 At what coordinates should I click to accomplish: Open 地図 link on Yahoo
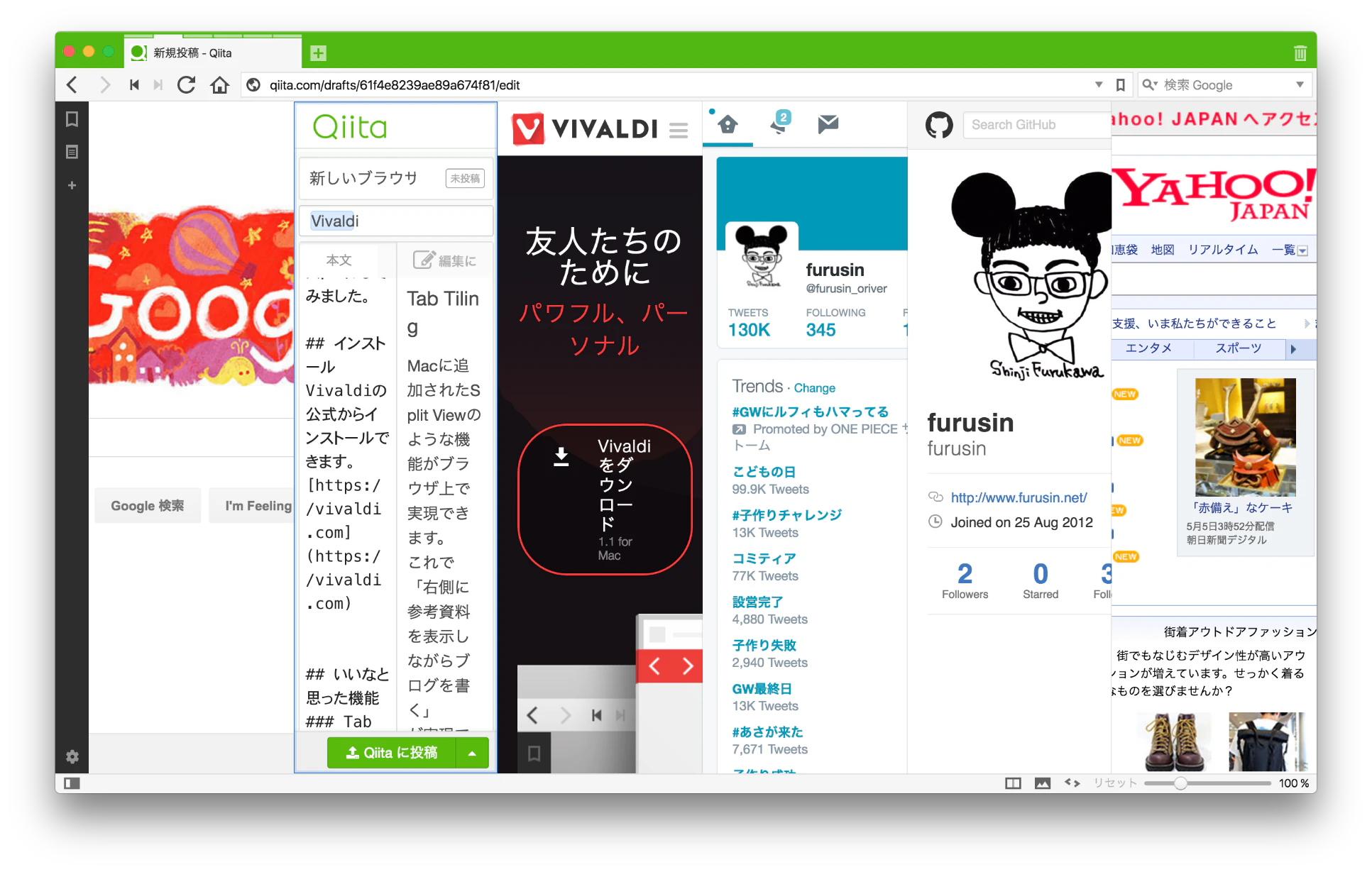[1162, 250]
